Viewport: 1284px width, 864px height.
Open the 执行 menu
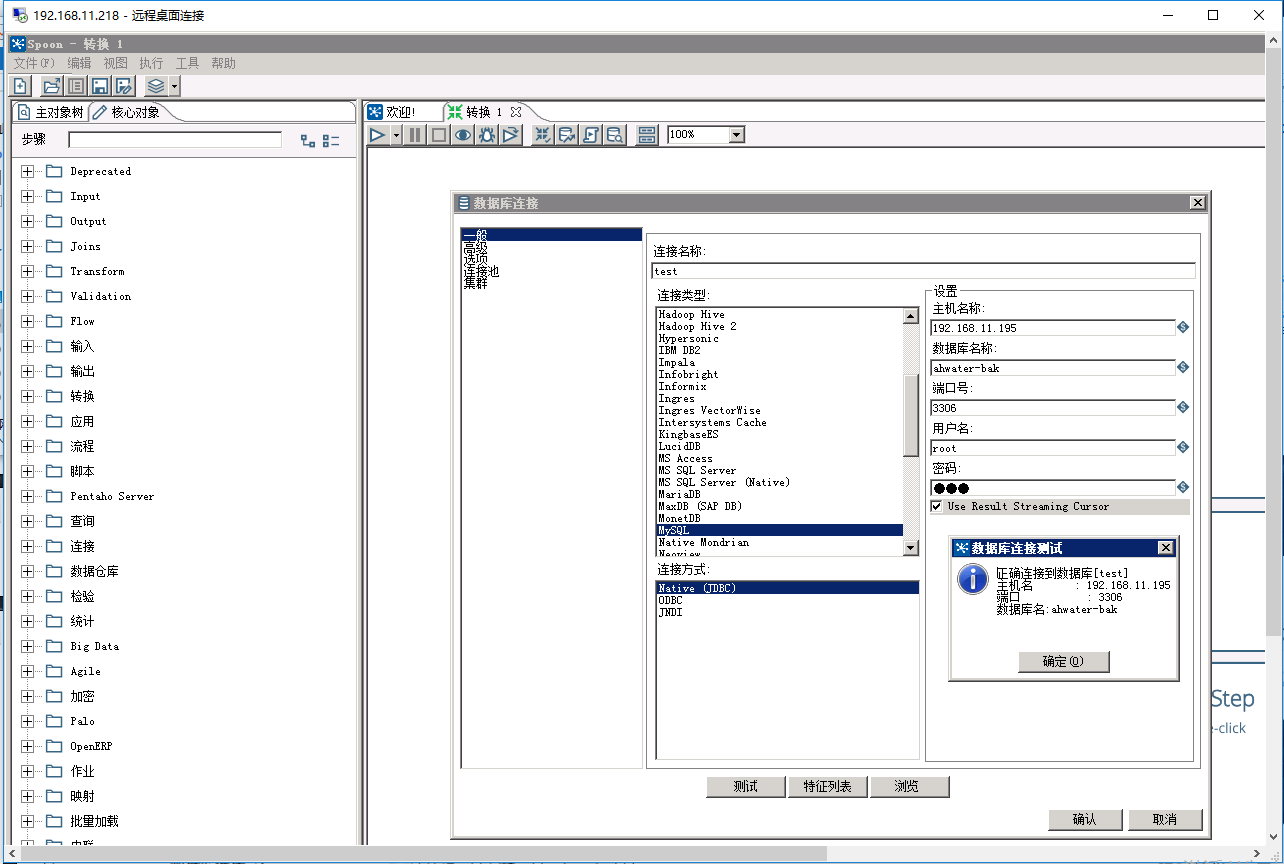(151, 63)
